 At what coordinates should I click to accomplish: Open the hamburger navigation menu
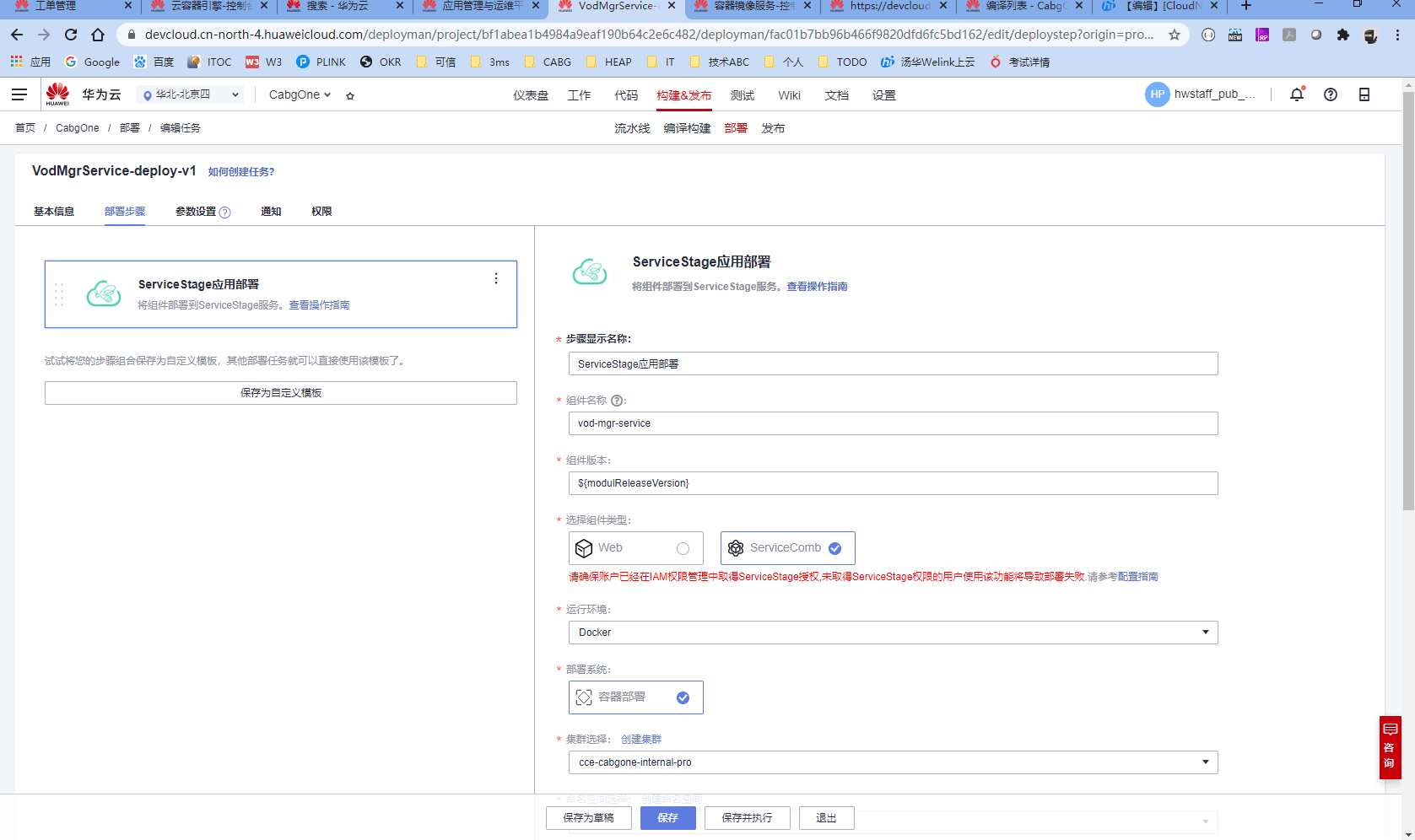click(x=19, y=94)
